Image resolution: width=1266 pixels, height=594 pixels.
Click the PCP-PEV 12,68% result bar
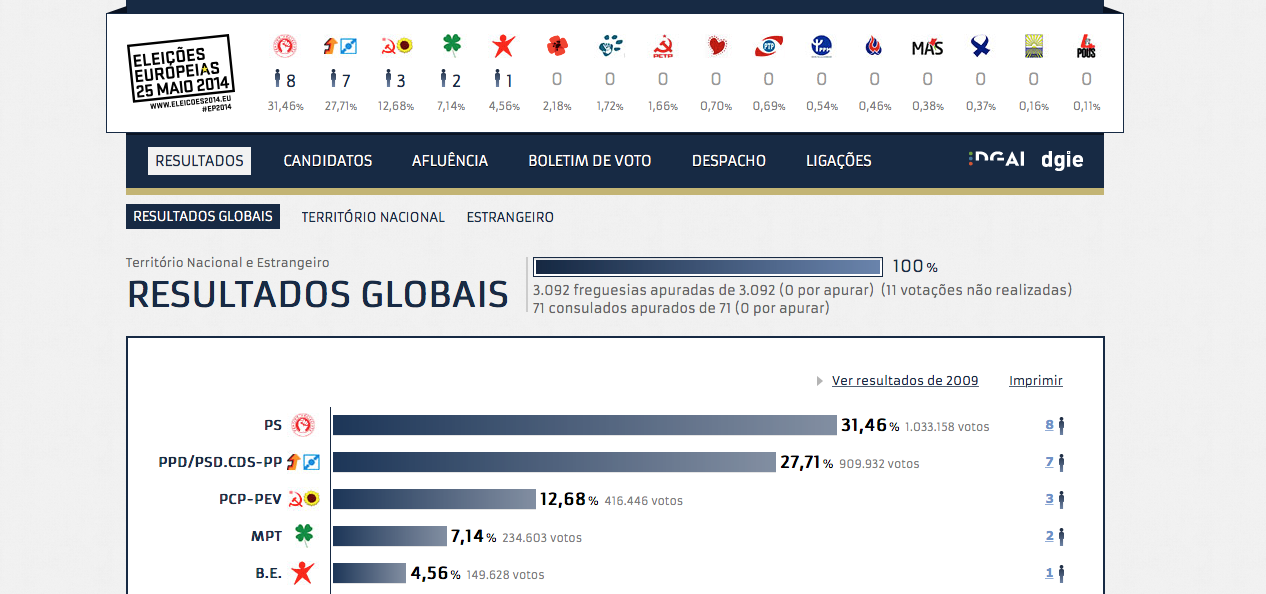pos(434,499)
